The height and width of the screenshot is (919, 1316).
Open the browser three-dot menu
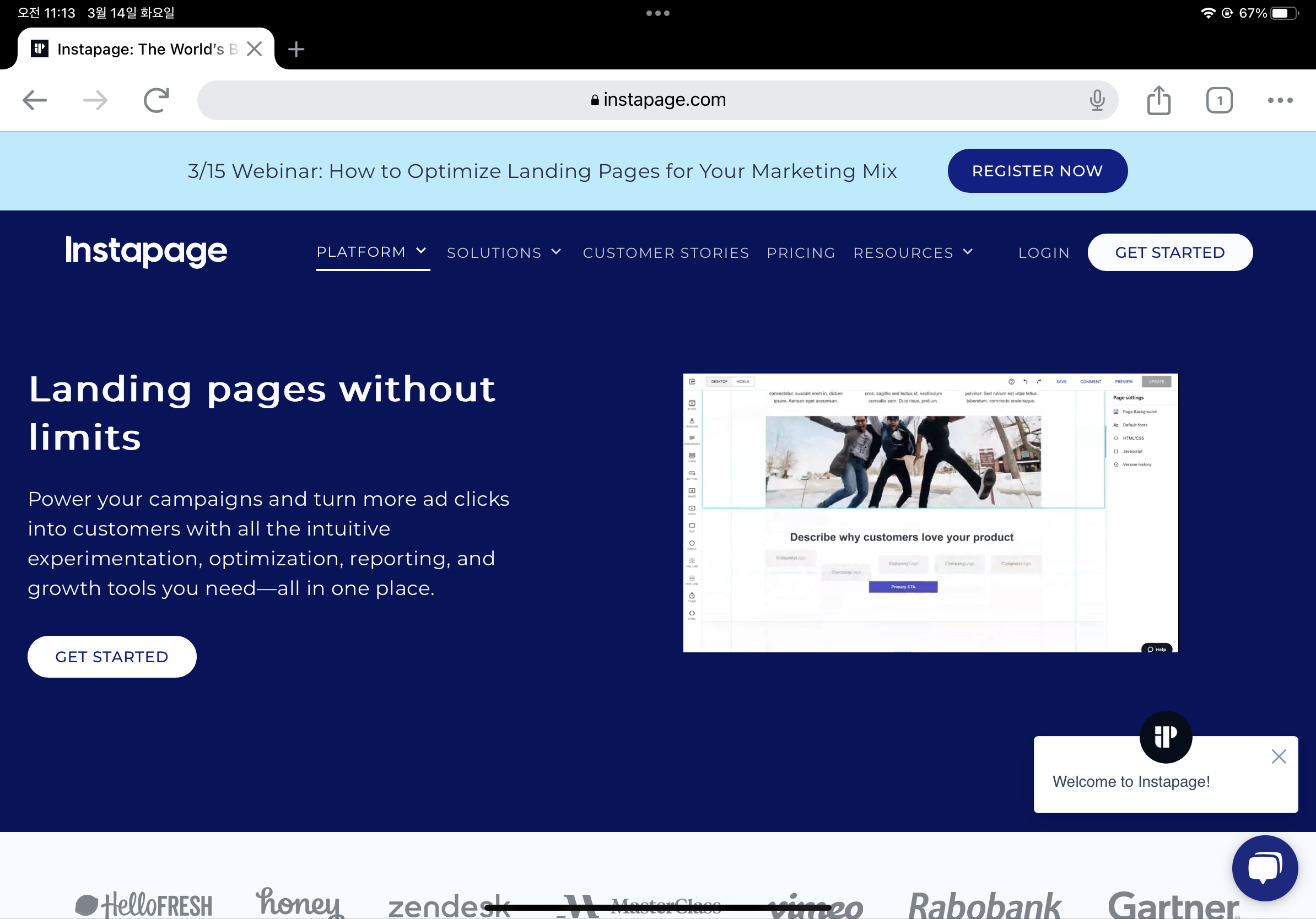click(1280, 100)
